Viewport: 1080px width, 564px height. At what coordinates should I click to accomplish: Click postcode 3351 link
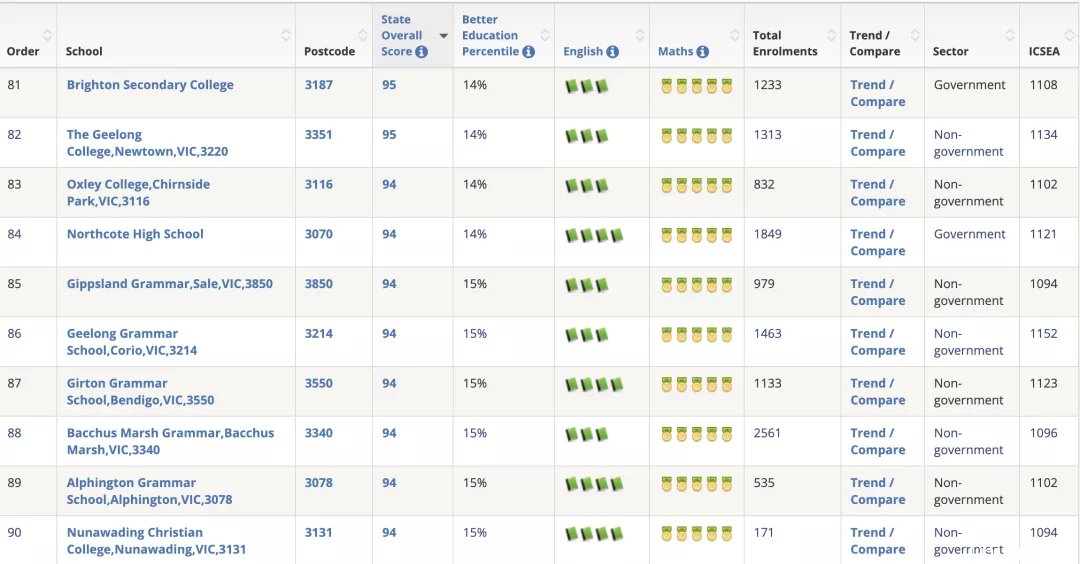tap(319, 134)
